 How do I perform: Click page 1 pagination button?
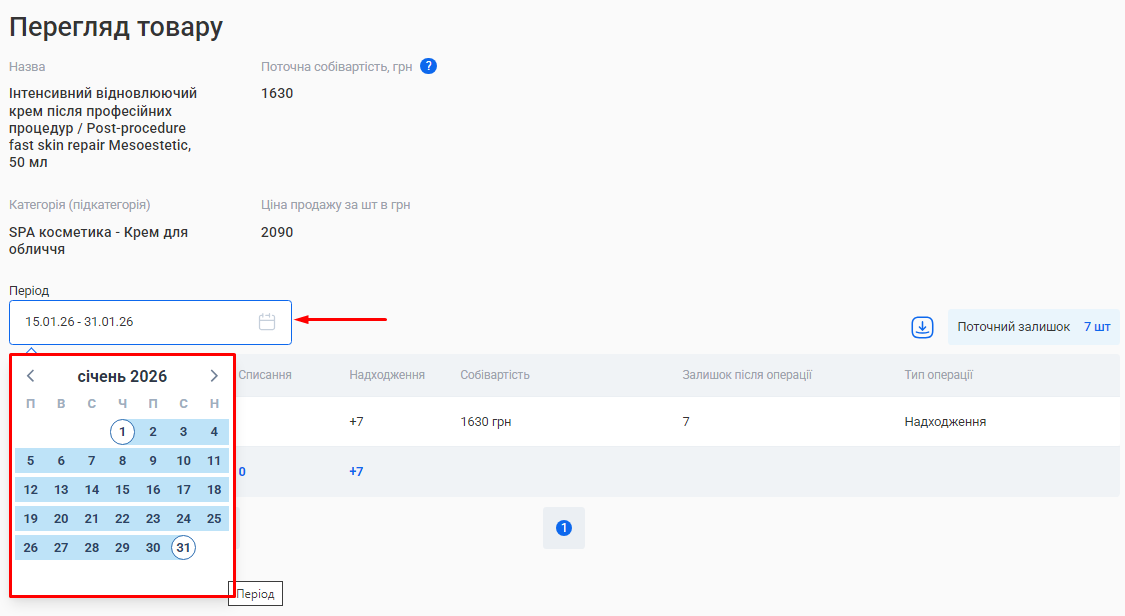click(x=563, y=528)
